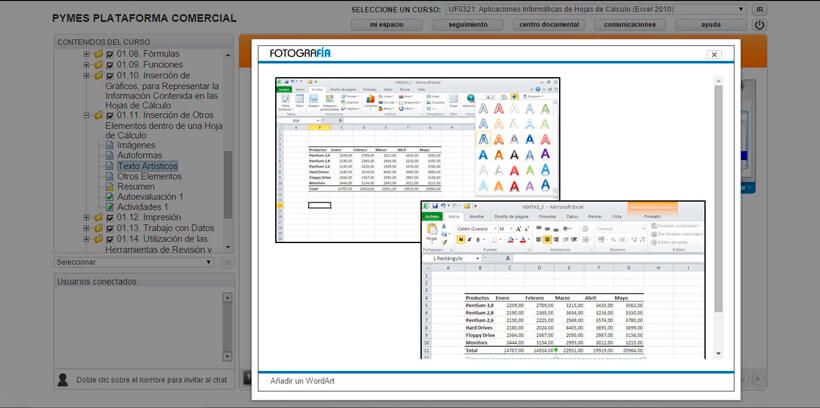Viewport: 820px width, 408px height.
Task: Expand the 01.09 Funciones node
Action: (x=86, y=65)
